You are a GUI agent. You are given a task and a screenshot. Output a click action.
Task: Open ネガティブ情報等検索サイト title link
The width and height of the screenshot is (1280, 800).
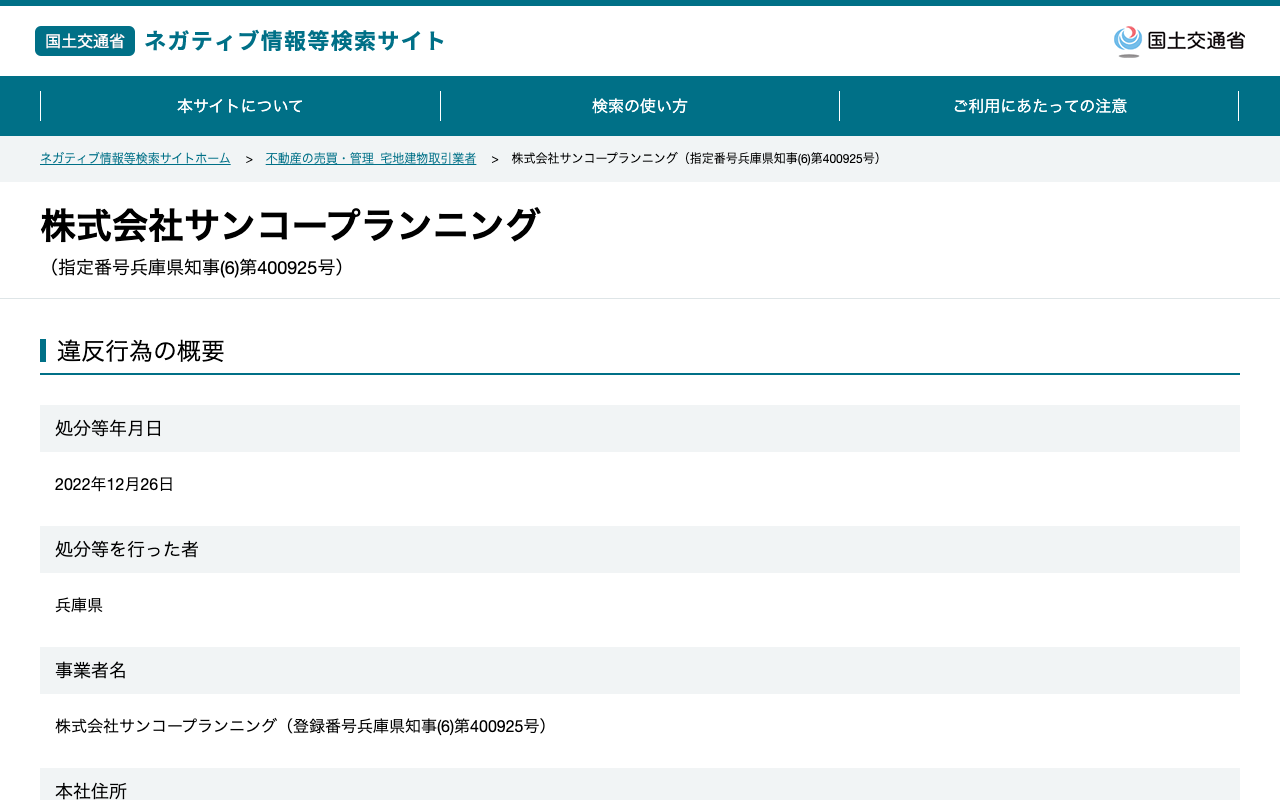(x=295, y=41)
